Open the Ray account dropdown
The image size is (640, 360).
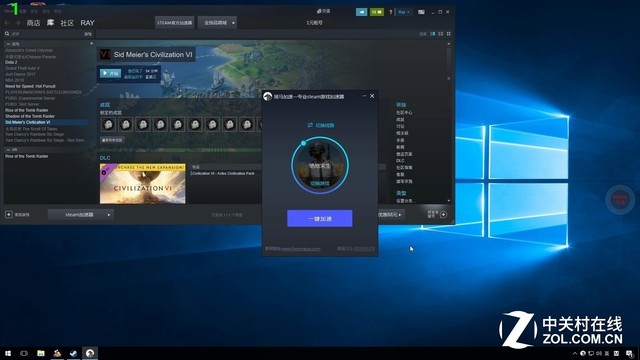point(404,12)
